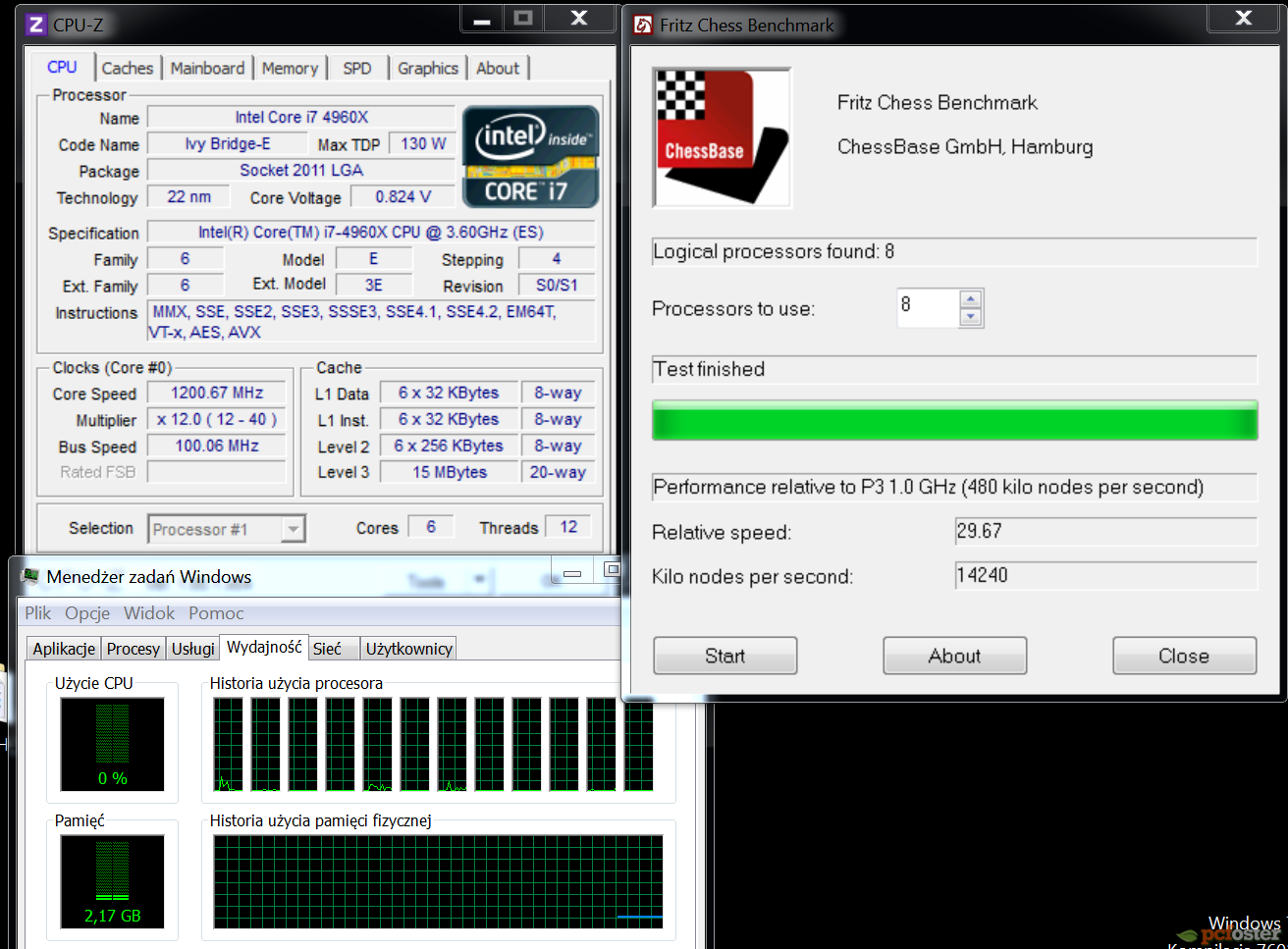Click the Name field Intel Core i7 4960X
The image size is (1288, 949).
pos(301,117)
